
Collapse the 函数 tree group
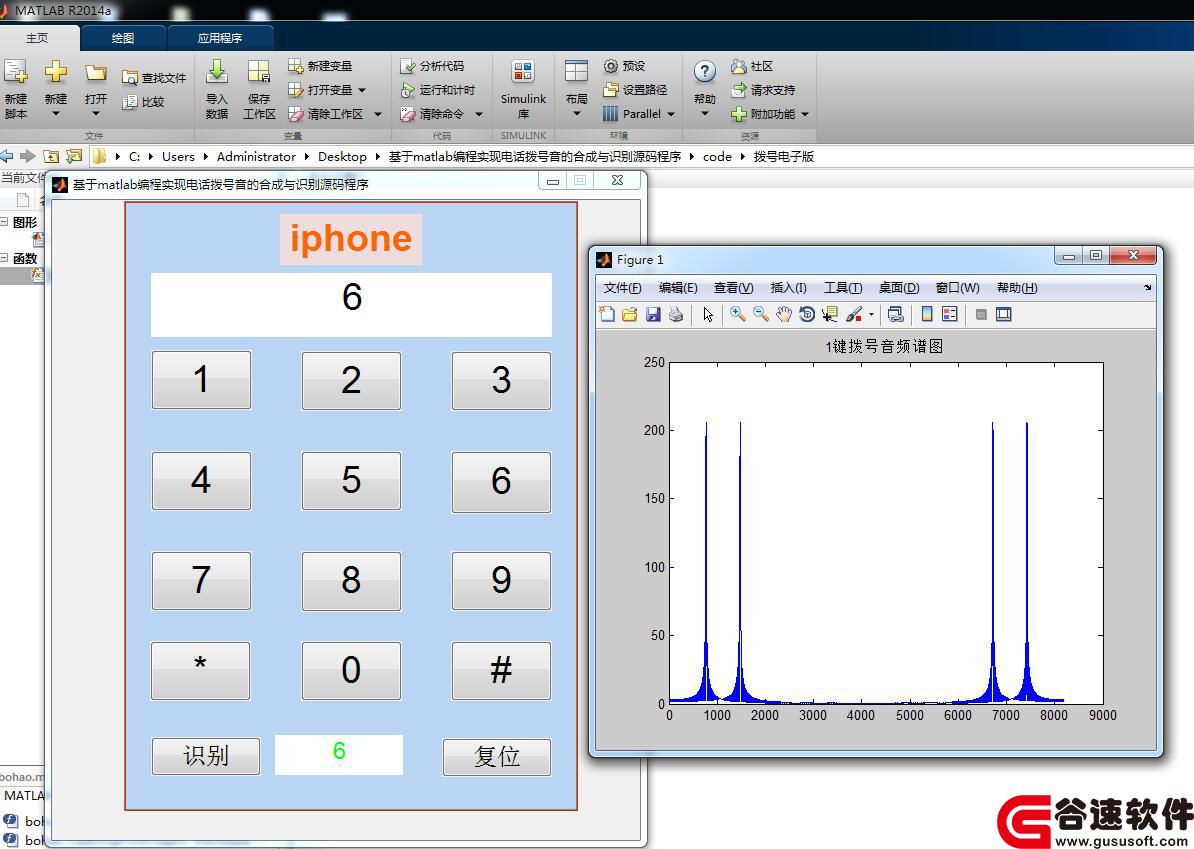5,258
